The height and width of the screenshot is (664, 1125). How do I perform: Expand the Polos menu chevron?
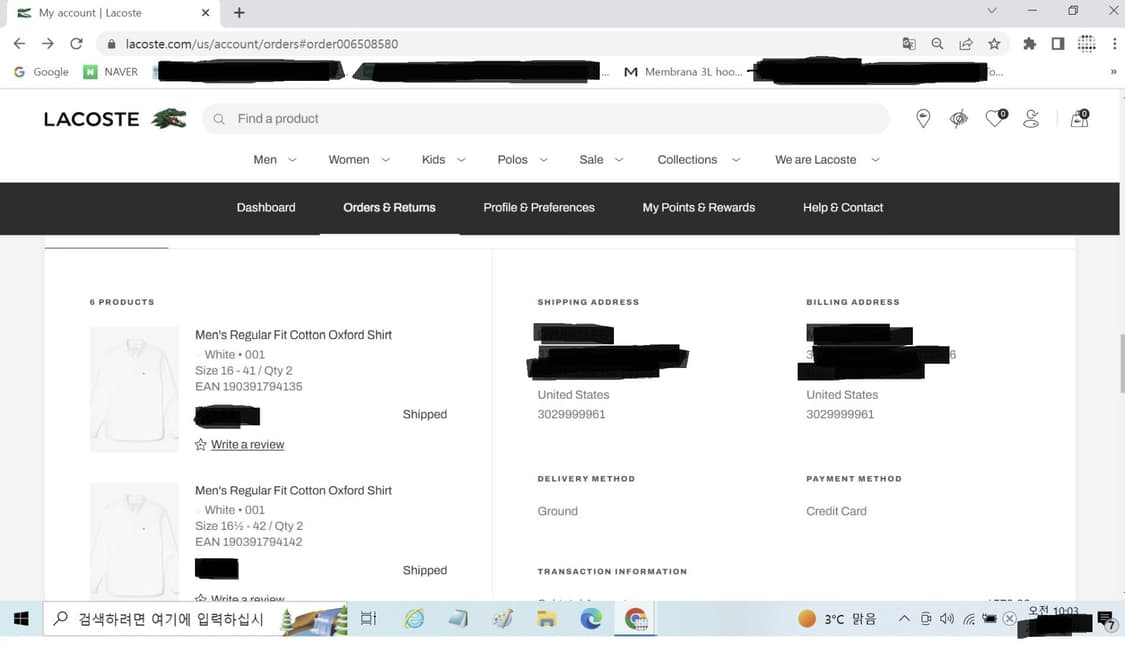click(543, 160)
